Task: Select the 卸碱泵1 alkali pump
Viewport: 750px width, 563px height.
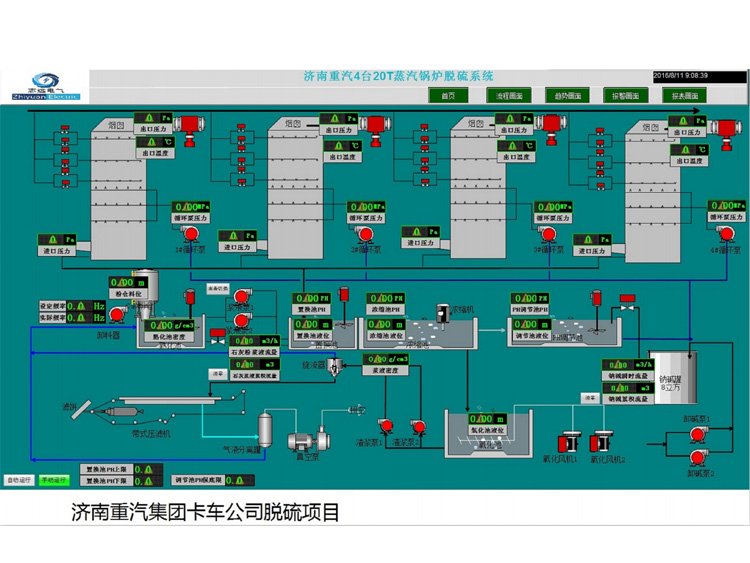Action: point(697,434)
